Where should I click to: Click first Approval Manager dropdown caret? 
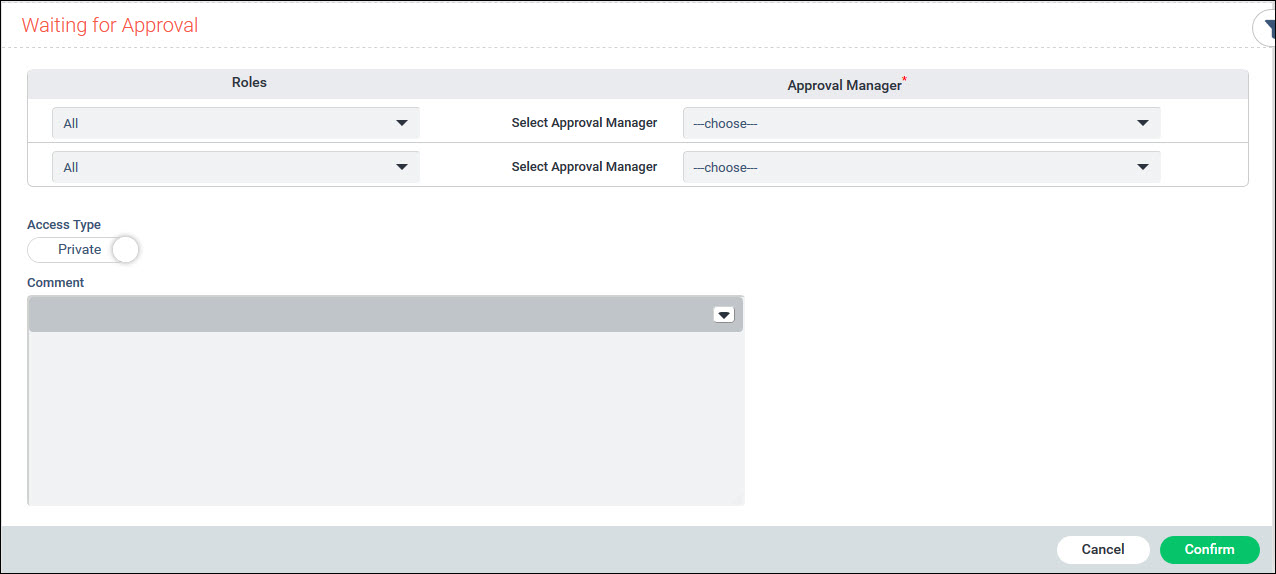coord(1143,123)
